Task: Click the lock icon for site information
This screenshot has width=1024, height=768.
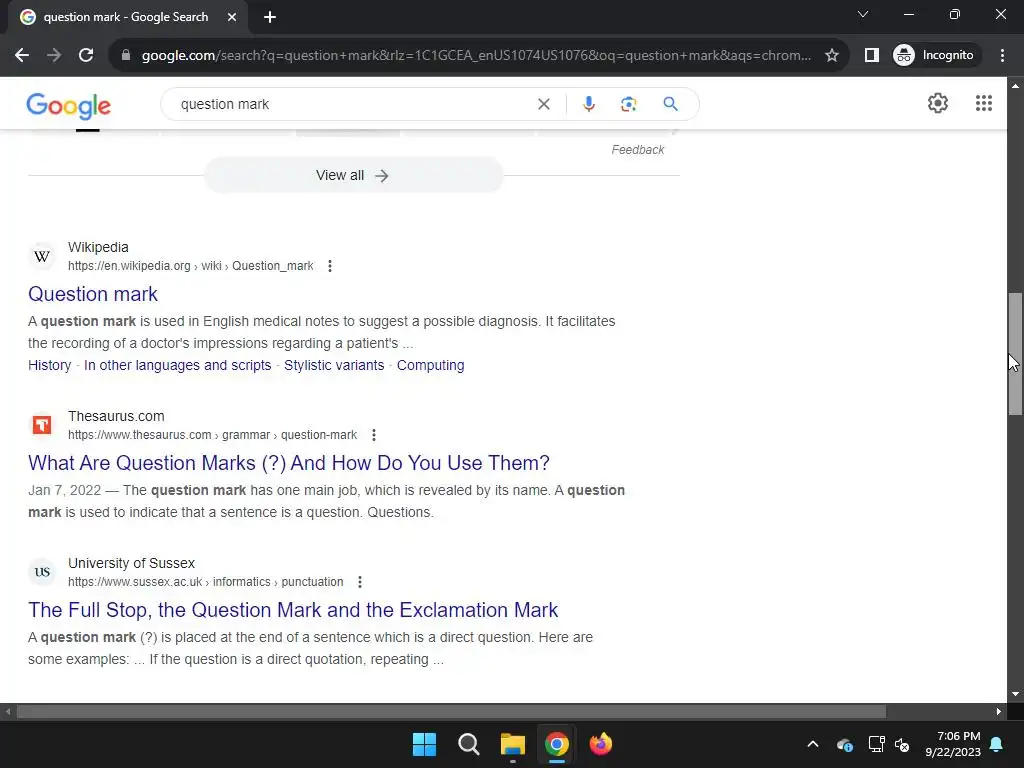Action: click(126, 56)
